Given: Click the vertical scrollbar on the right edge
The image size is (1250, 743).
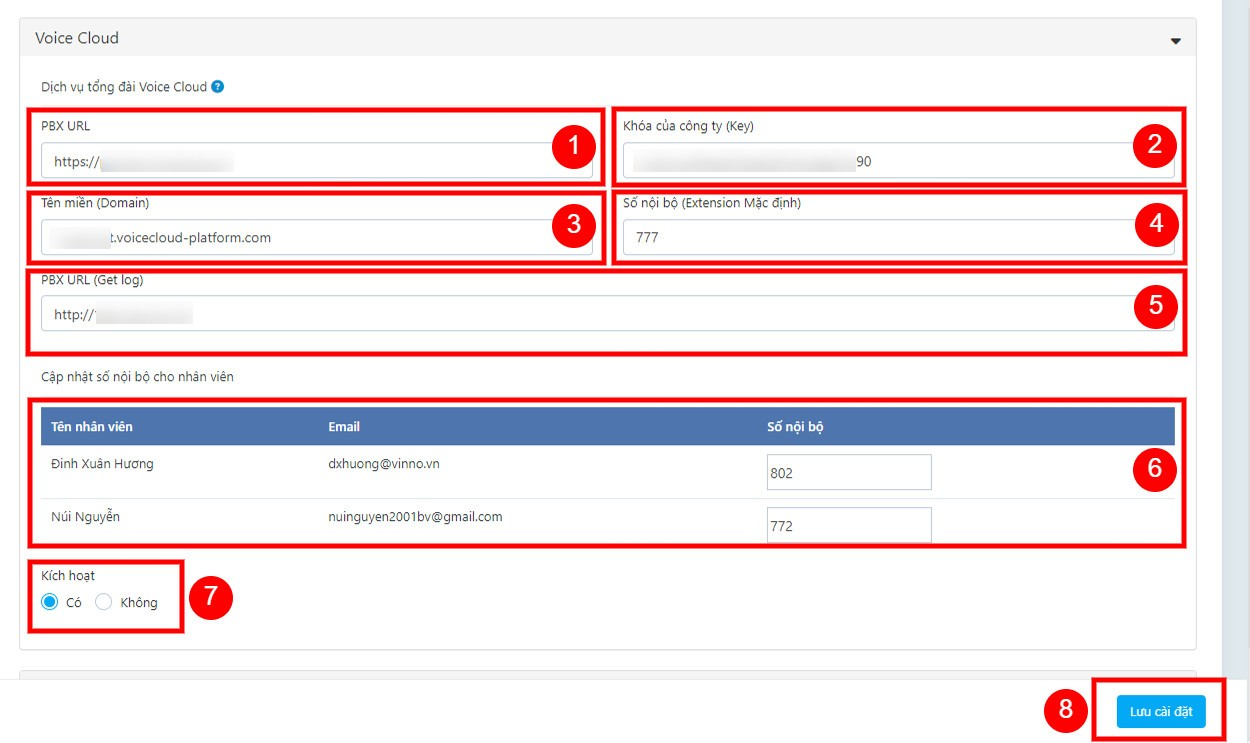Looking at the screenshot, I should 1235,300.
